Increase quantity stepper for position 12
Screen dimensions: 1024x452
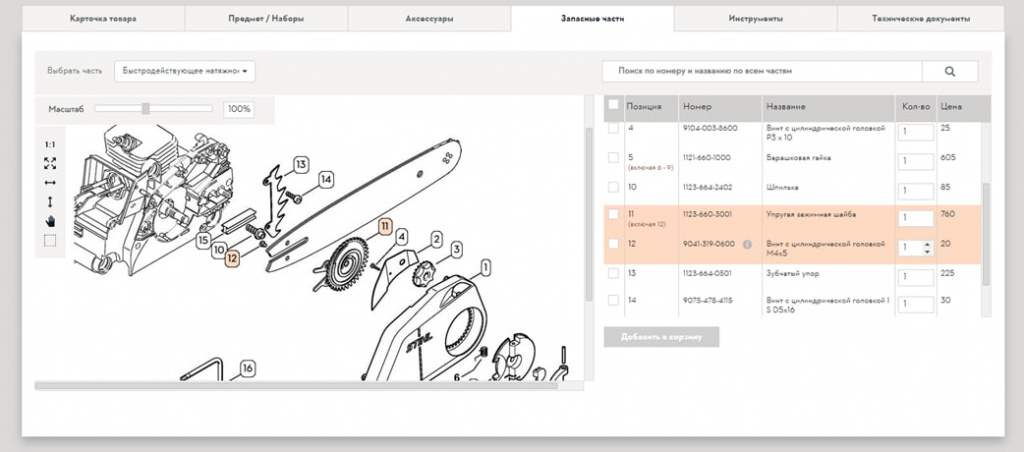tap(927, 243)
